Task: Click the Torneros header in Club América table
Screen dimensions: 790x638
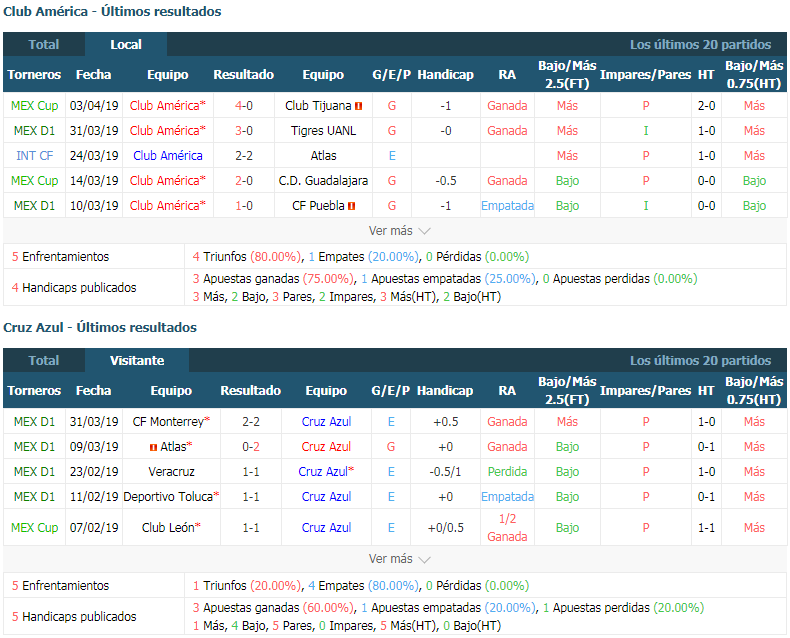Action: (x=34, y=75)
